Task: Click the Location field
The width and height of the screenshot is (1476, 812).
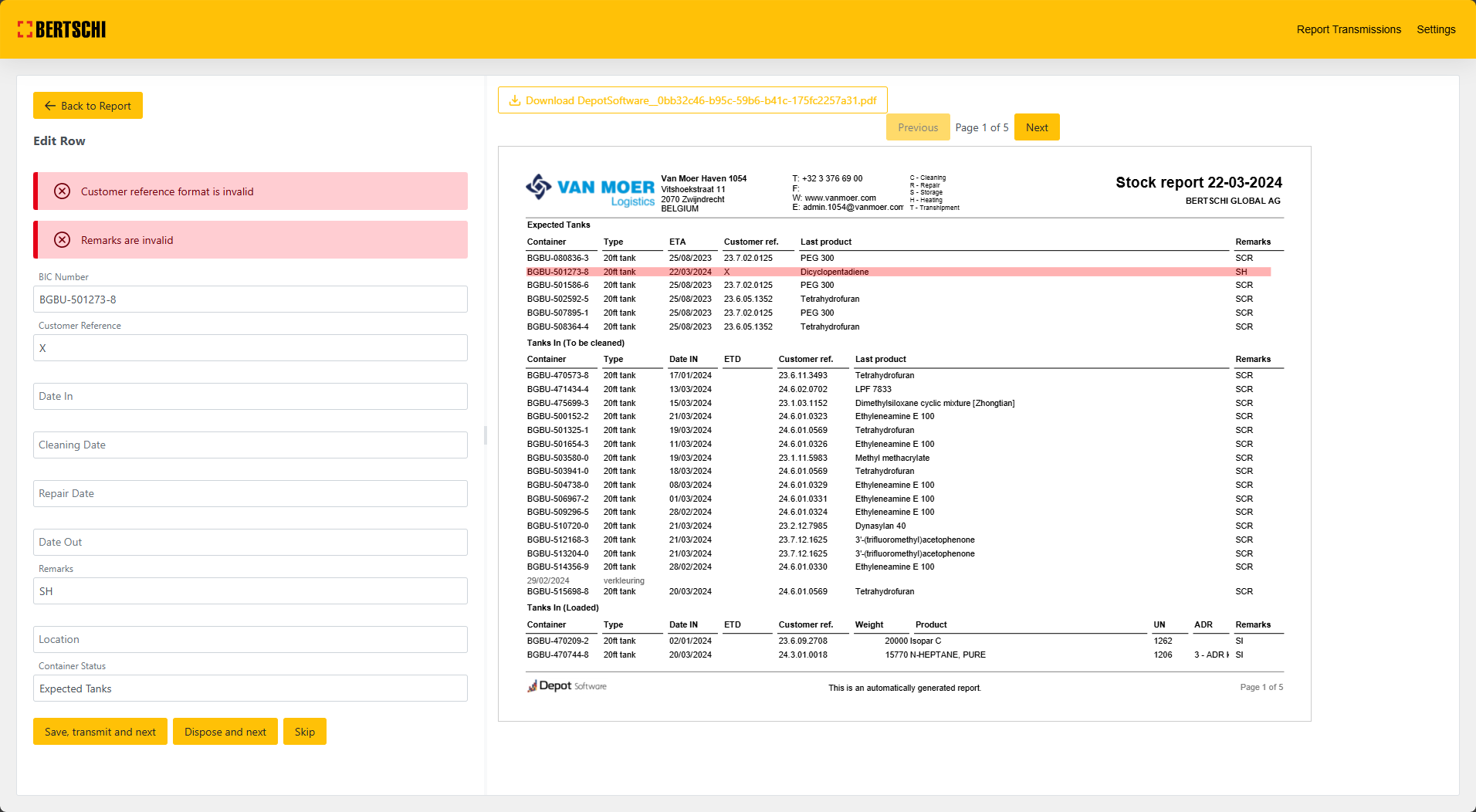Action: click(250, 639)
